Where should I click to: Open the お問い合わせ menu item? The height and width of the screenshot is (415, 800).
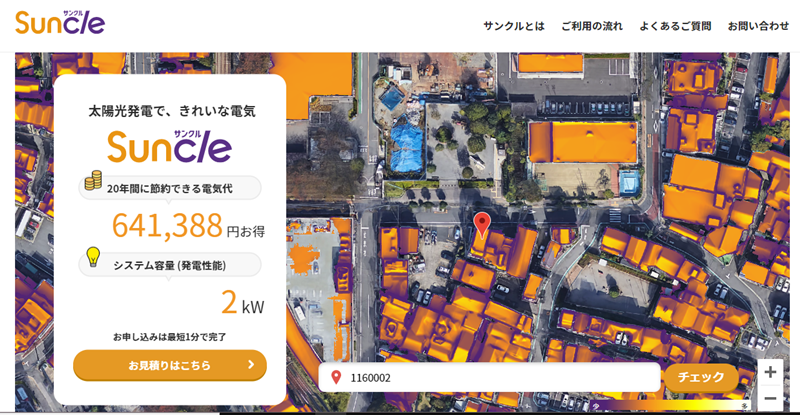(x=758, y=26)
